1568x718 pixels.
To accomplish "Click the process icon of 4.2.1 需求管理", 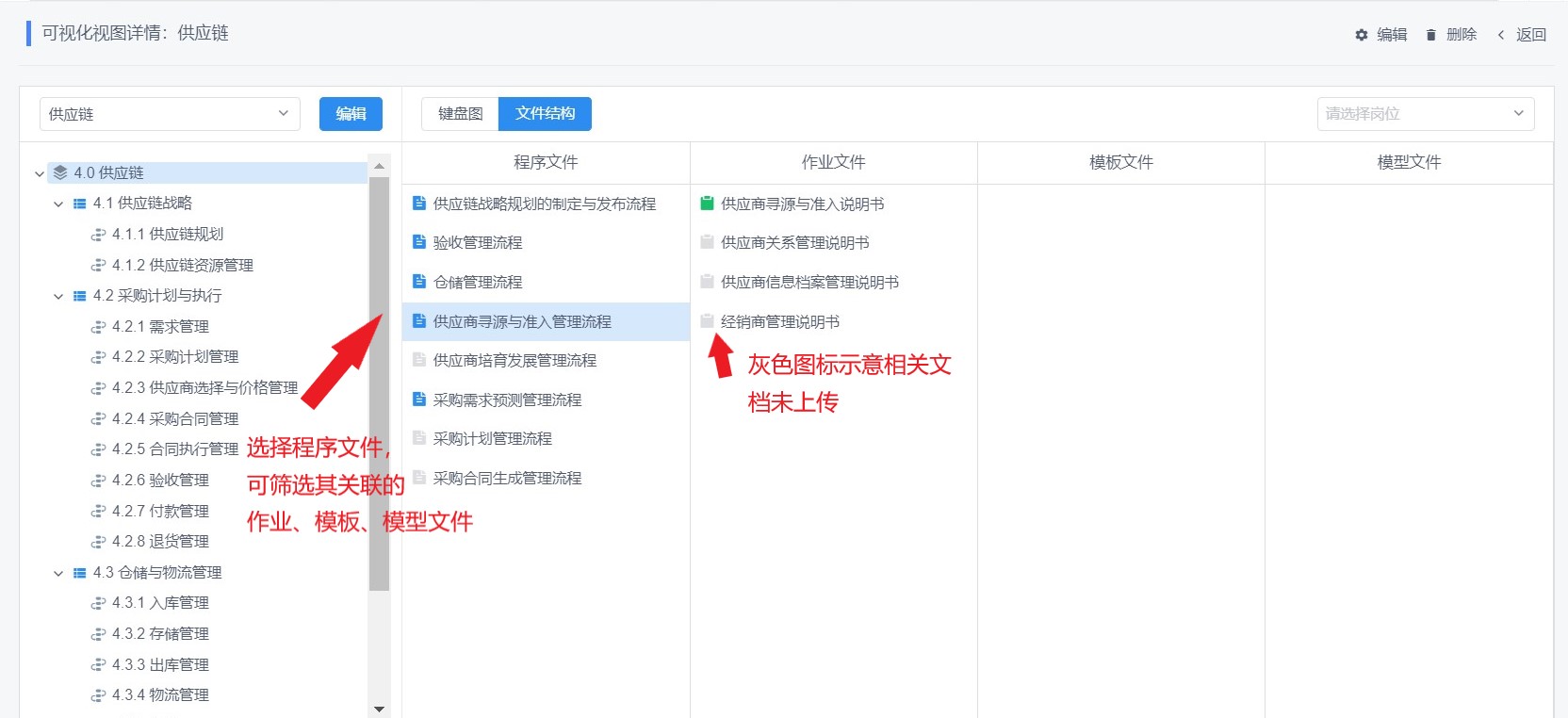I will [x=98, y=327].
